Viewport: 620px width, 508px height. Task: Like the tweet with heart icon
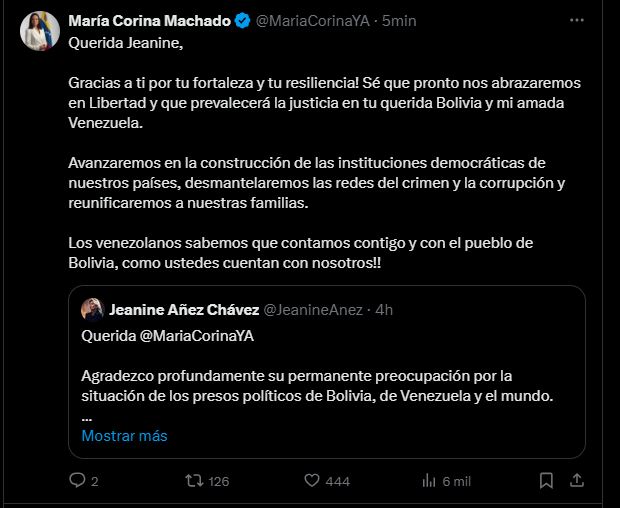coord(311,481)
